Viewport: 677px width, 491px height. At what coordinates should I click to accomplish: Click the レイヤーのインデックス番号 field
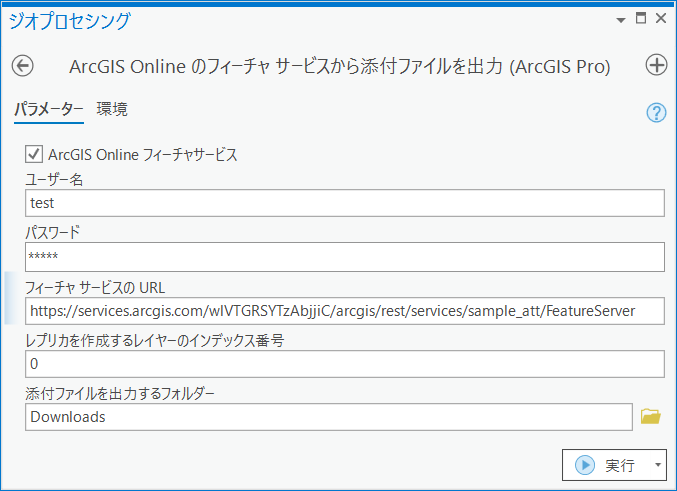[x=345, y=364]
